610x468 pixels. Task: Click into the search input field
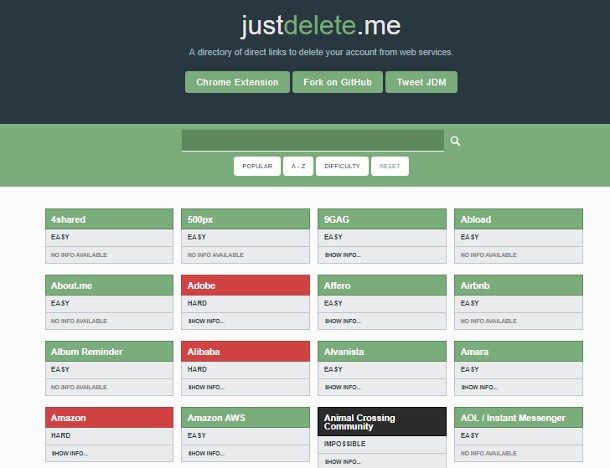pyautogui.click(x=313, y=140)
